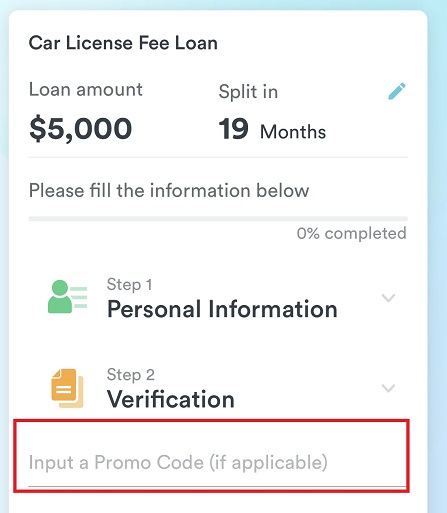The image size is (447, 513).
Task: Click the Car License Fee Loan heading
Action: [123, 43]
